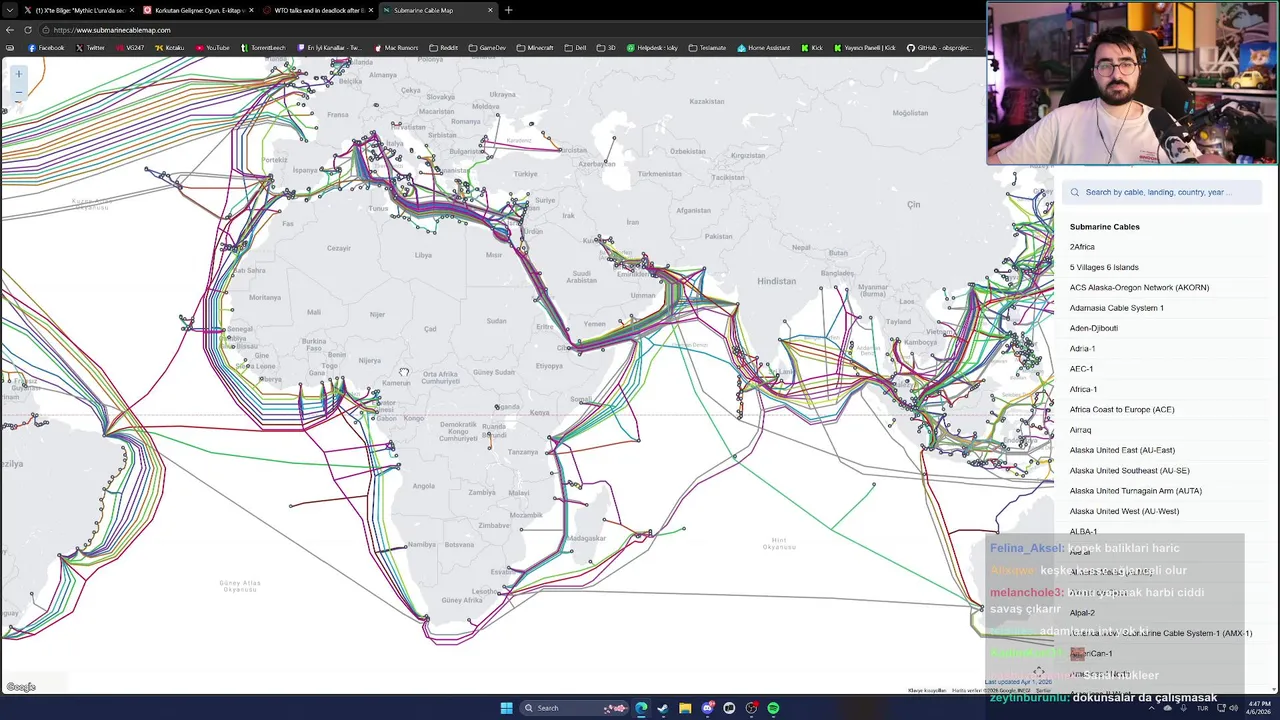The height and width of the screenshot is (720, 1280).
Task: Open the Windows Start menu
Action: point(506,708)
